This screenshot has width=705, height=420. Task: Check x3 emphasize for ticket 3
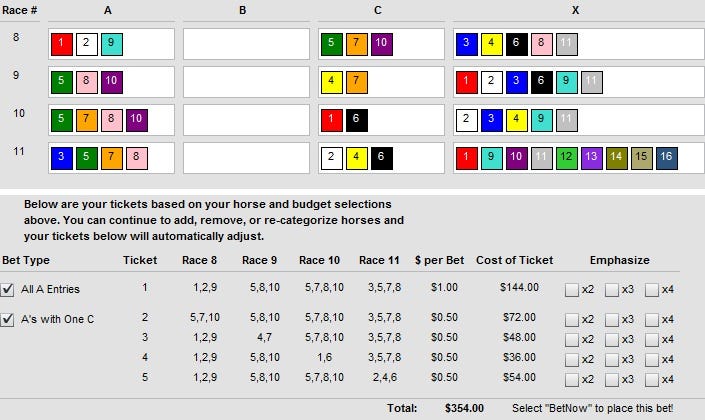611,339
